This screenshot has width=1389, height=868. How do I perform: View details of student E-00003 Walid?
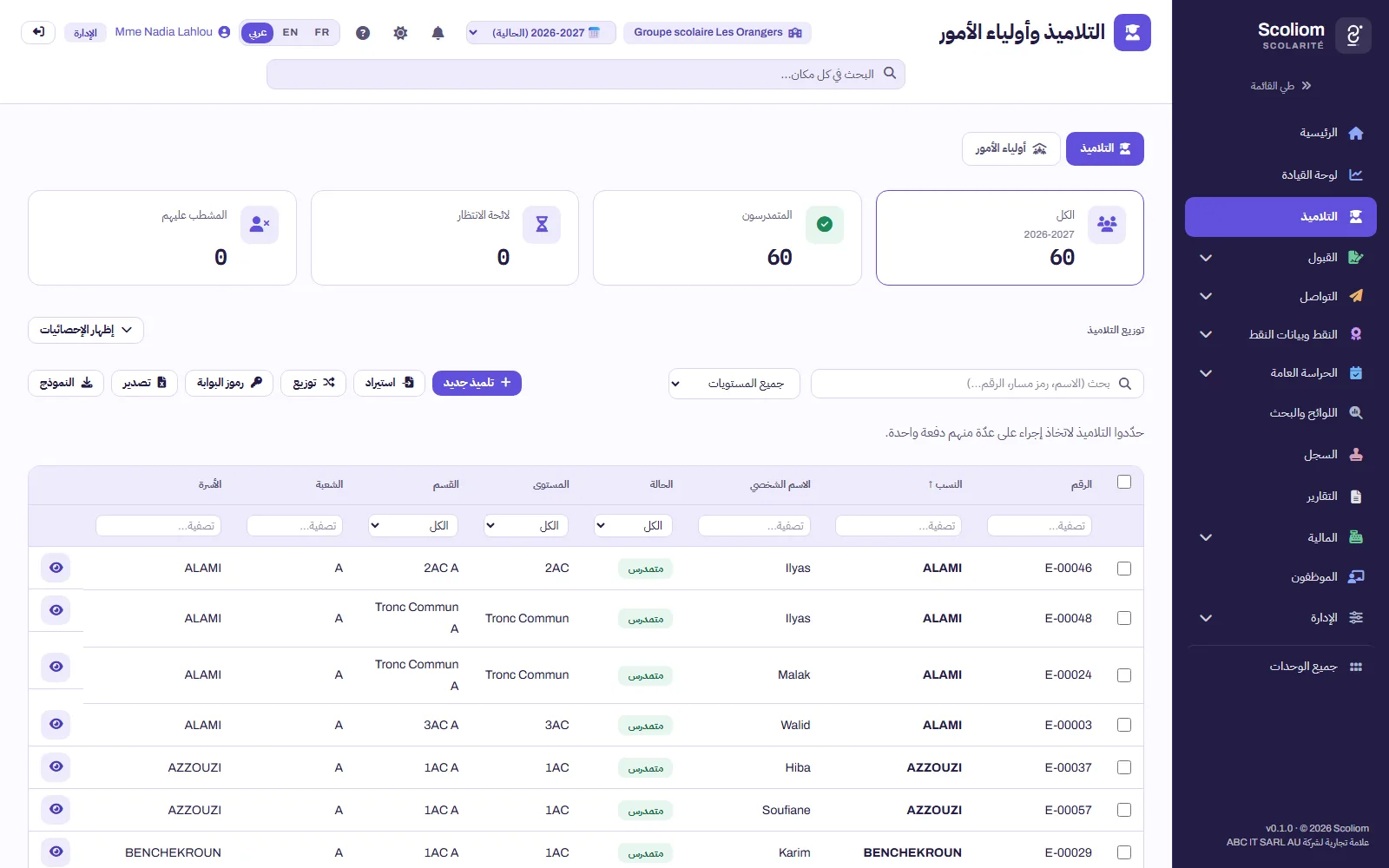(56, 724)
